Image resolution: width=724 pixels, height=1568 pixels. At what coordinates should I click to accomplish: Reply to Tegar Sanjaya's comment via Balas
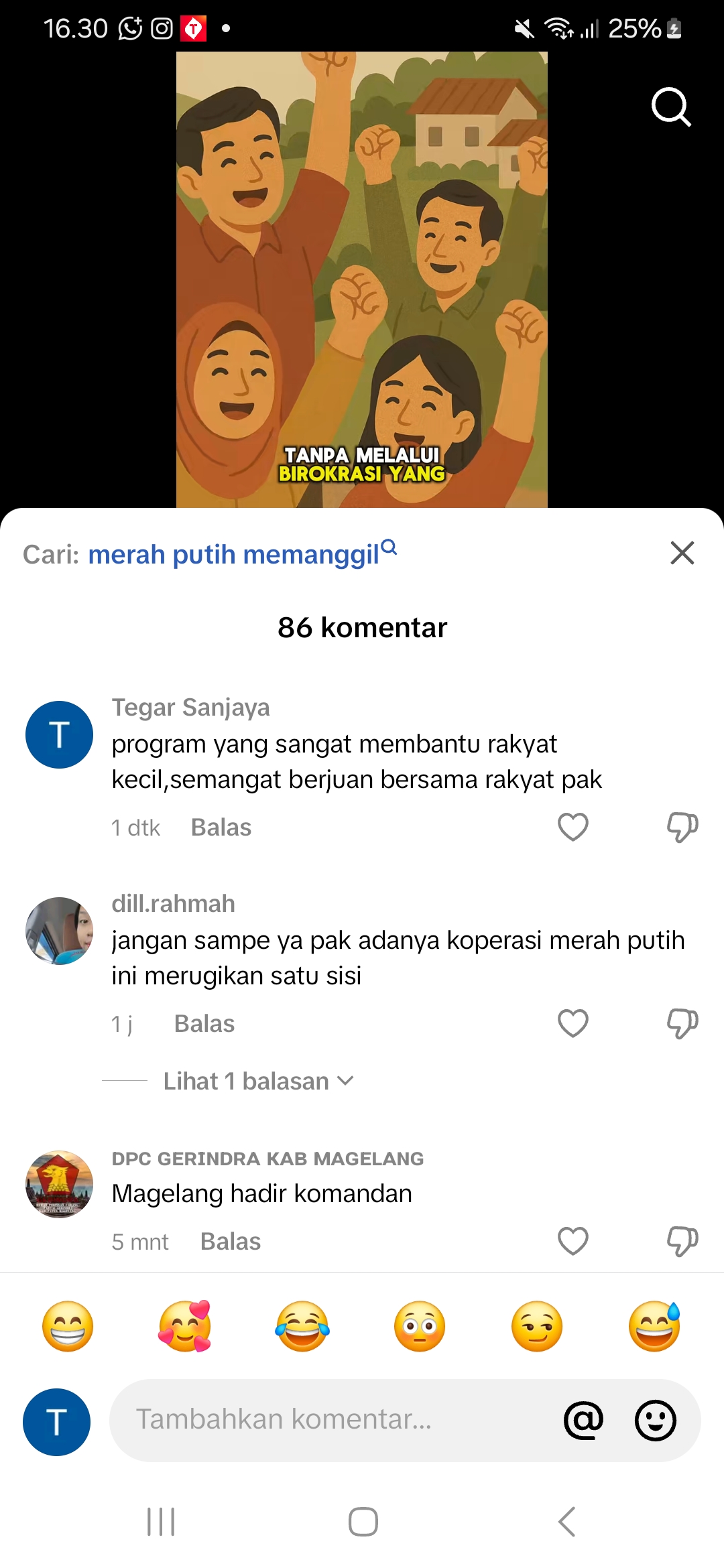click(x=221, y=828)
